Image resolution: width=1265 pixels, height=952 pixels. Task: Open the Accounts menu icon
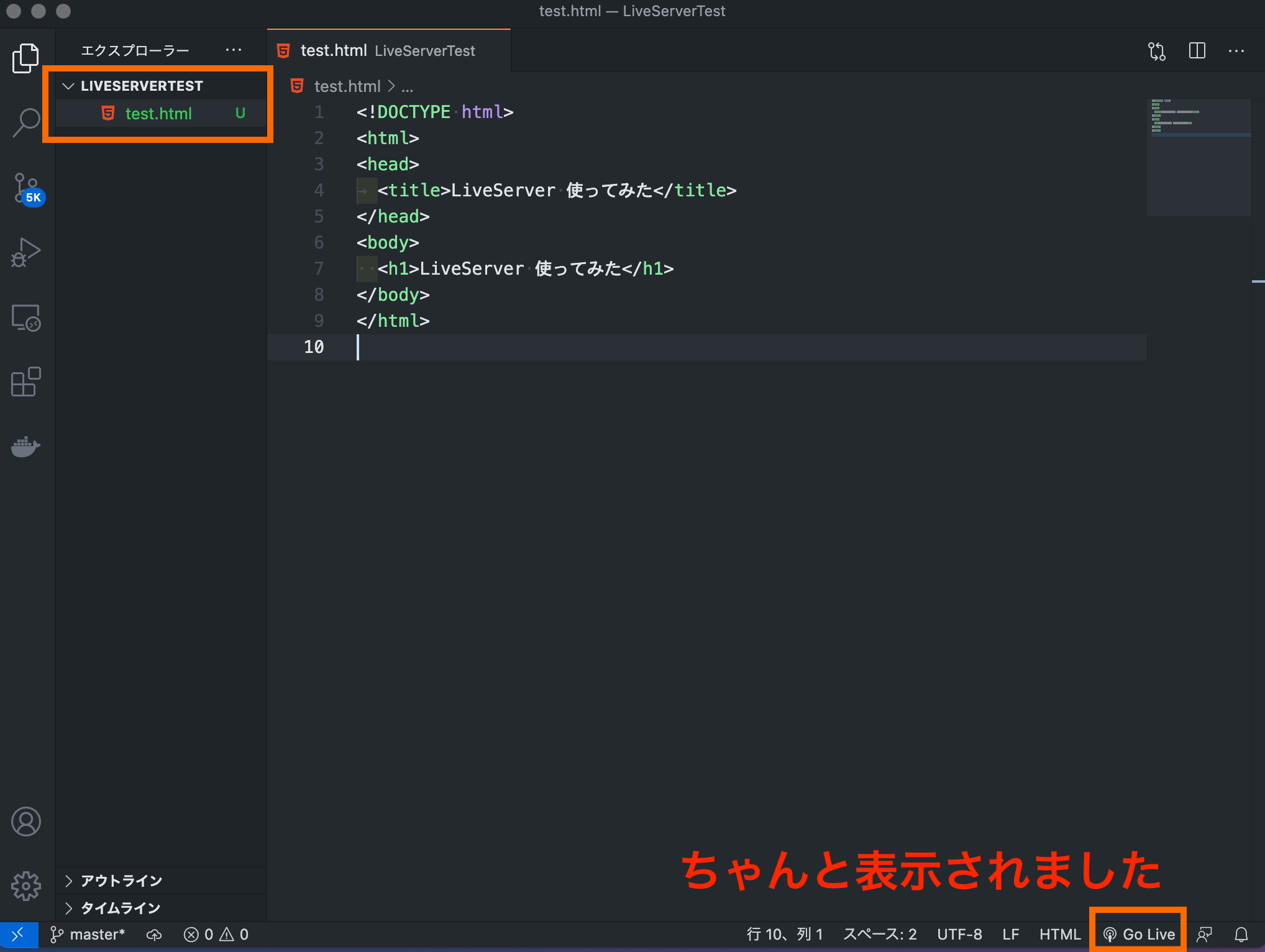[x=25, y=822]
